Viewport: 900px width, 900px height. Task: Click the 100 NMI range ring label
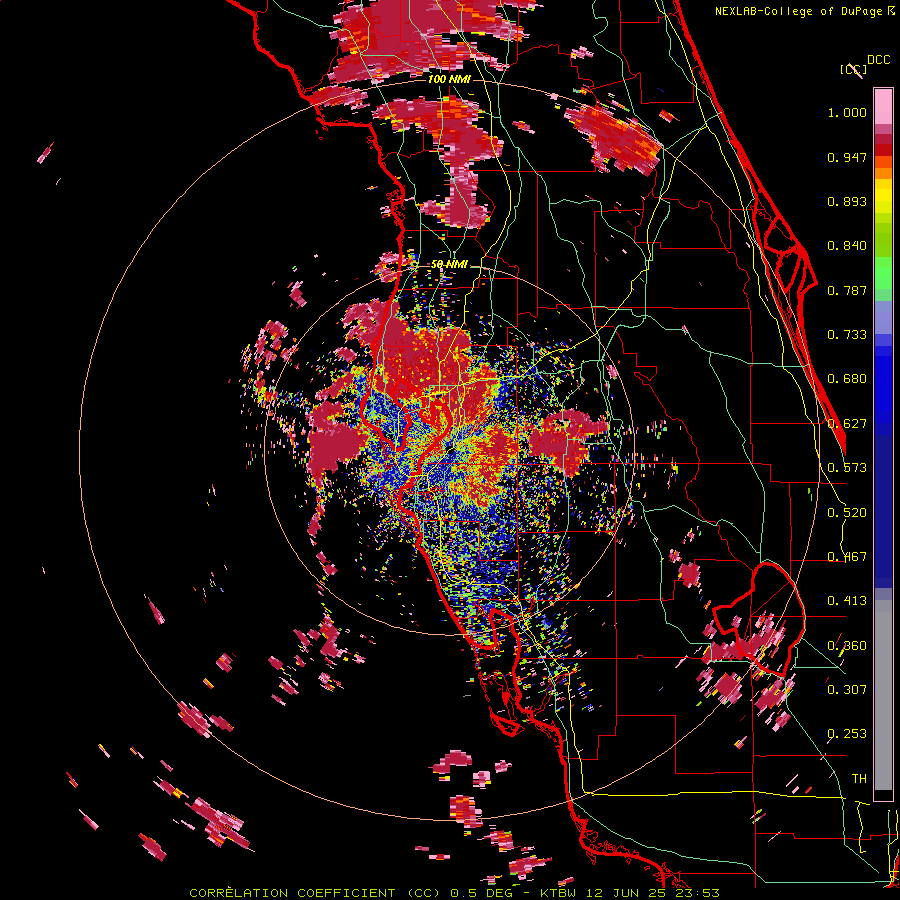point(449,79)
